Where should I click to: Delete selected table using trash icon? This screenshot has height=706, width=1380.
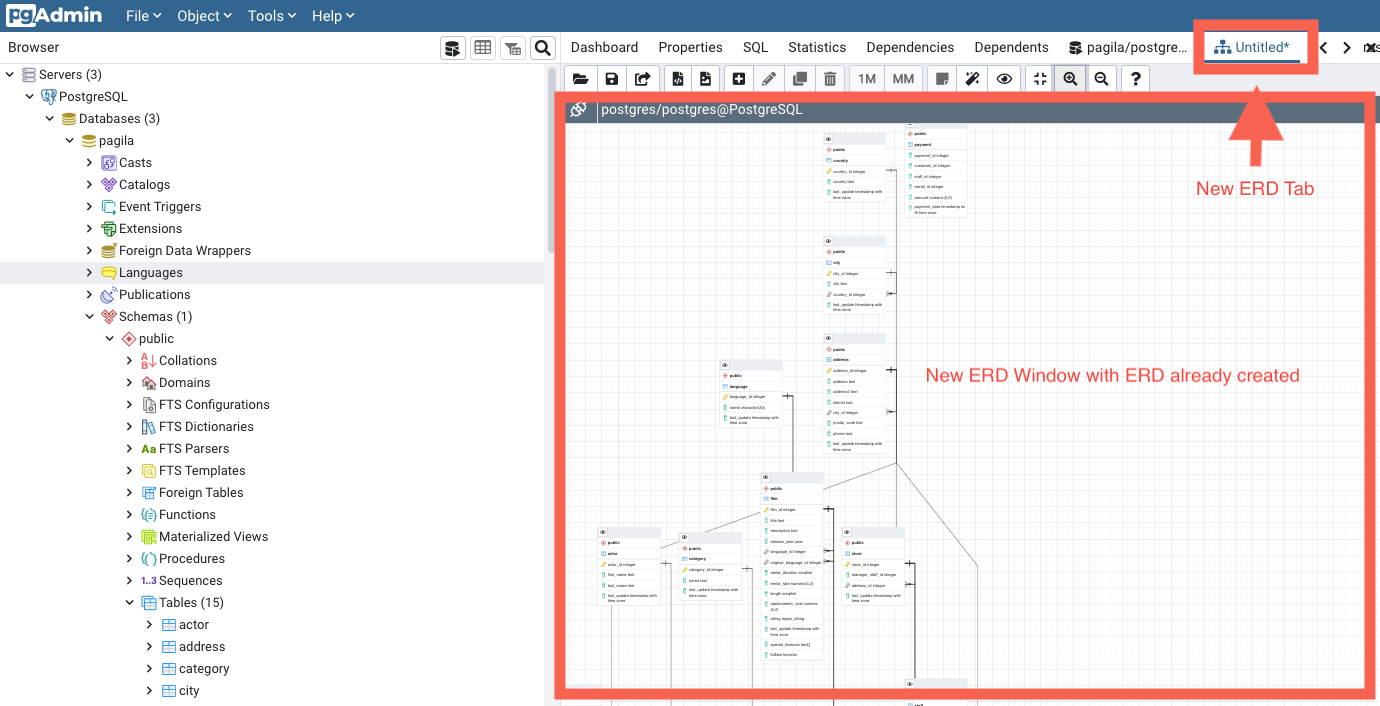click(831, 78)
